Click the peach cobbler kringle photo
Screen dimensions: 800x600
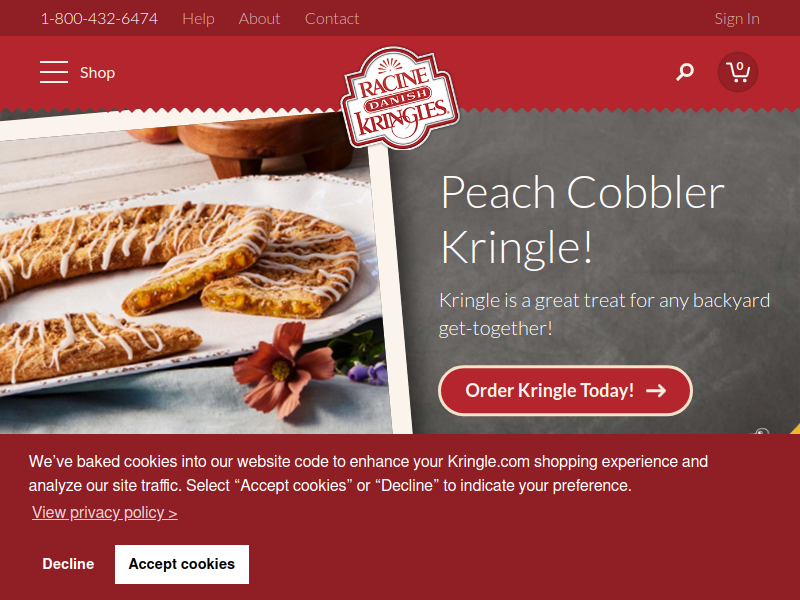pyautogui.click(x=194, y=276)
